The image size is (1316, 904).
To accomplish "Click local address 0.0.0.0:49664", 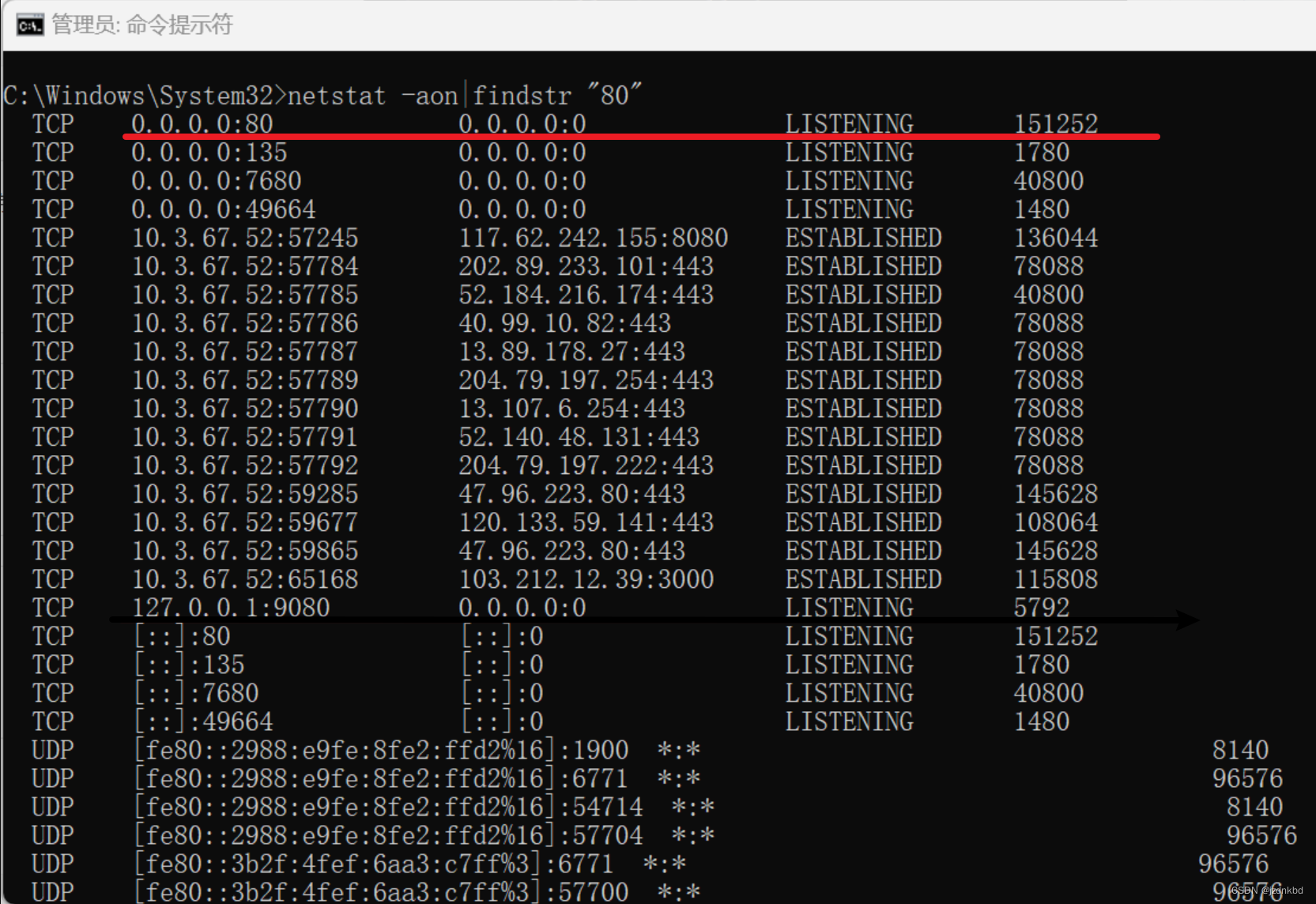I will (224, 209).
